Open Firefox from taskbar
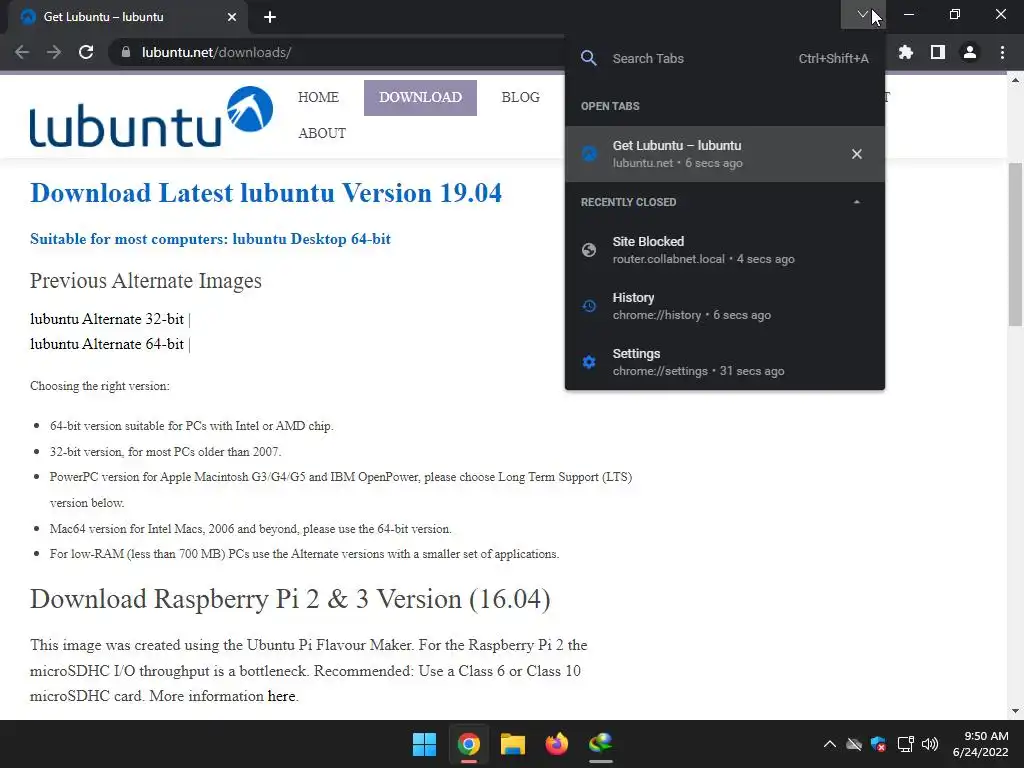 [556, 744]
